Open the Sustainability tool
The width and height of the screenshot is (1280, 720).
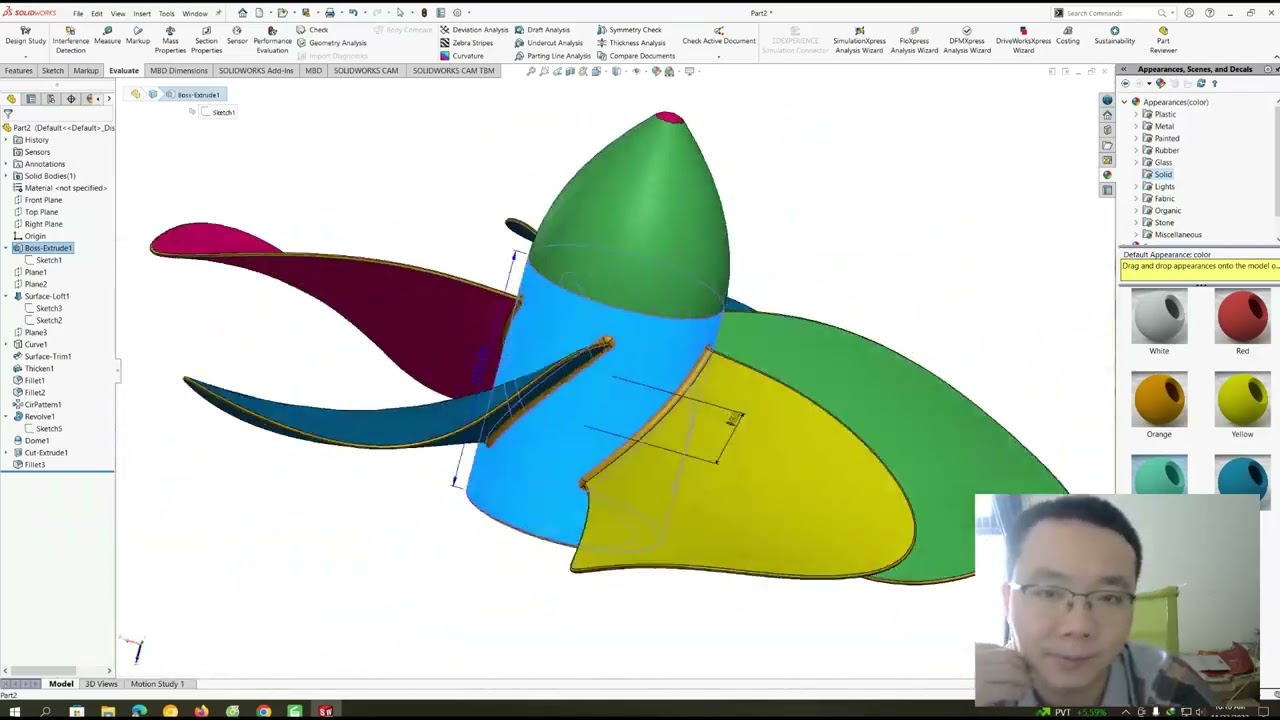coord(1114,36)
